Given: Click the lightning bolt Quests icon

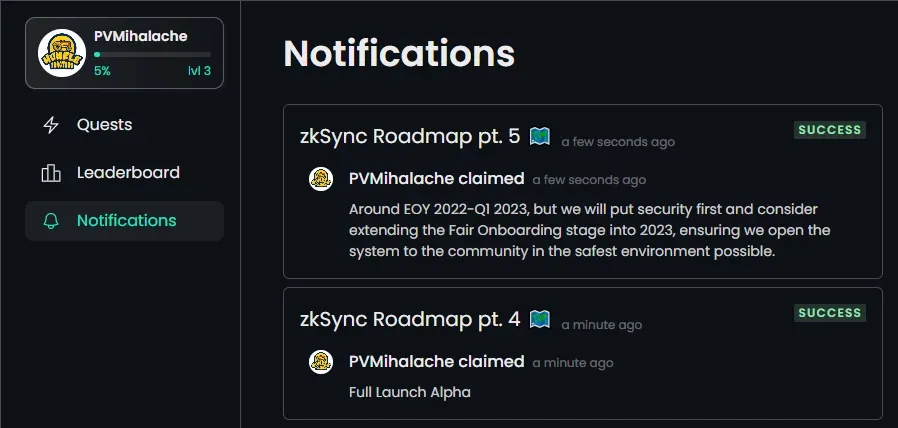Looking at the screenshot, I should click(51, 125).
